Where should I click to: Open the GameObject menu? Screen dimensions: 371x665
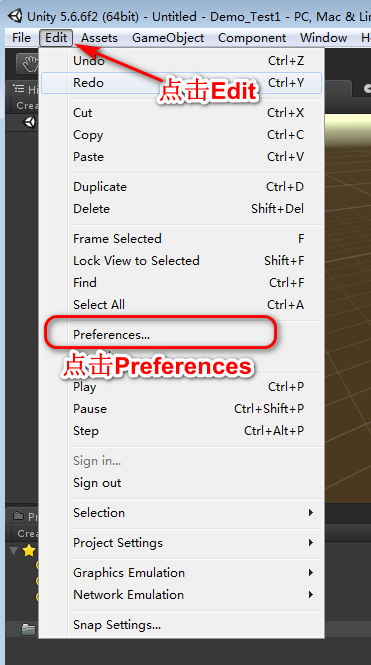click(168, 38)
